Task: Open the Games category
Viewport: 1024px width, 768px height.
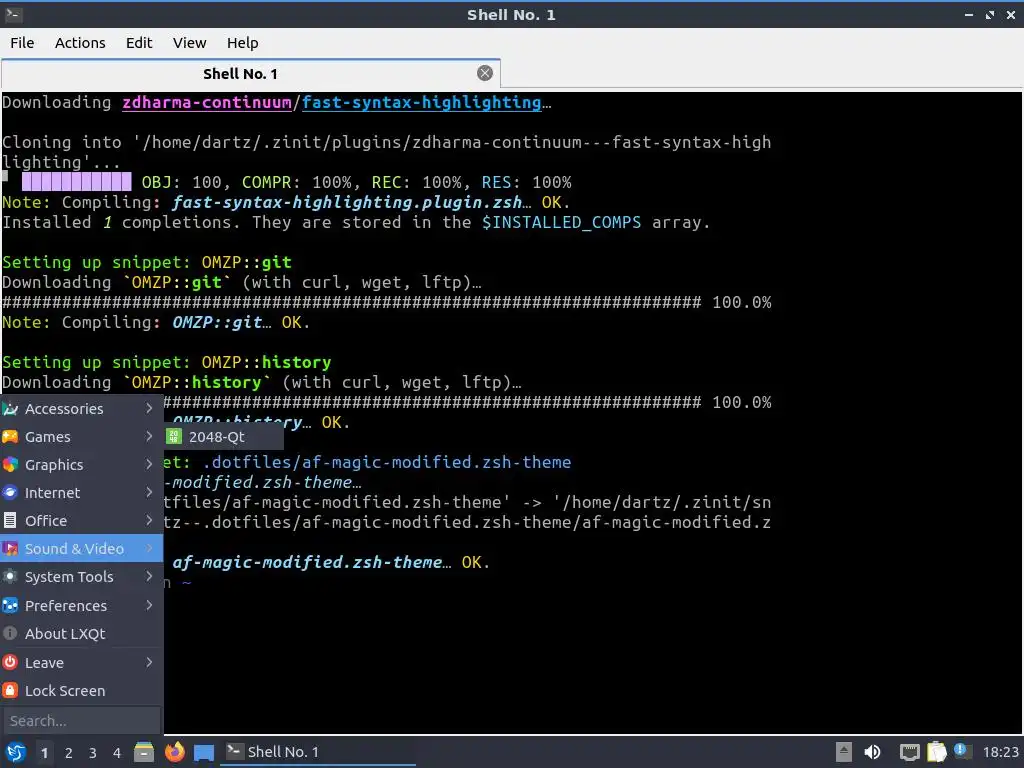Action: point(81,437)
